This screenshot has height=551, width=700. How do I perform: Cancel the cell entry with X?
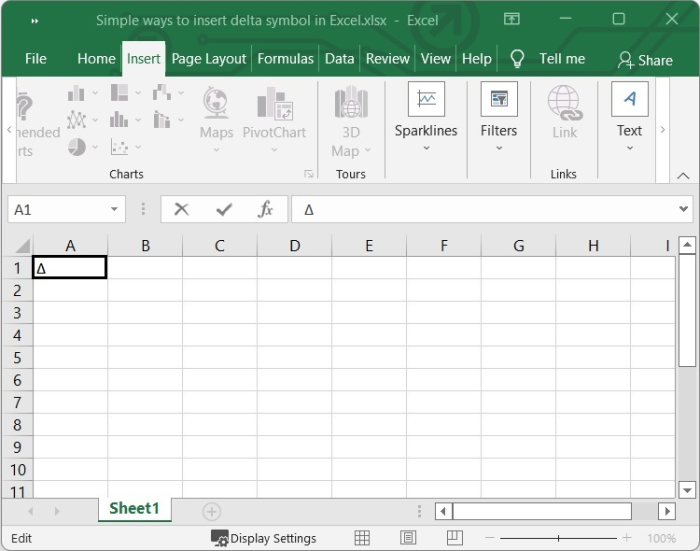[181, 209]
